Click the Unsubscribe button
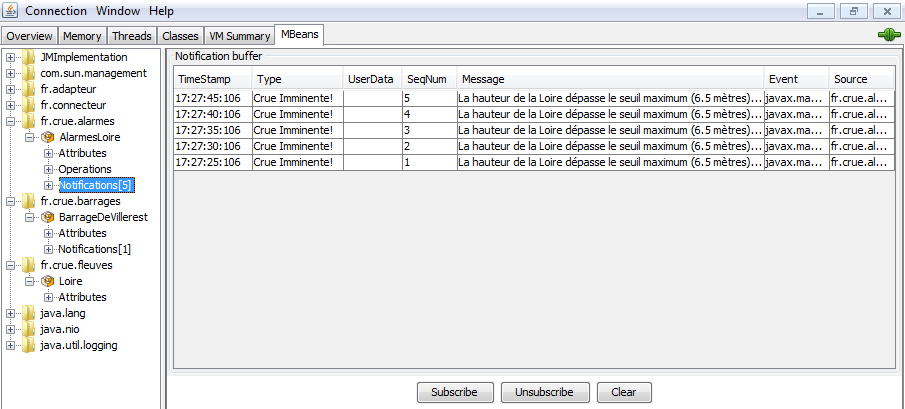 tap(544, 393)
